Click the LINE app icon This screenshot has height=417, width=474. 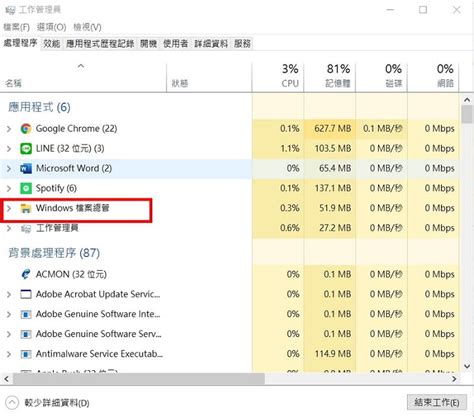tap(26, 149)
